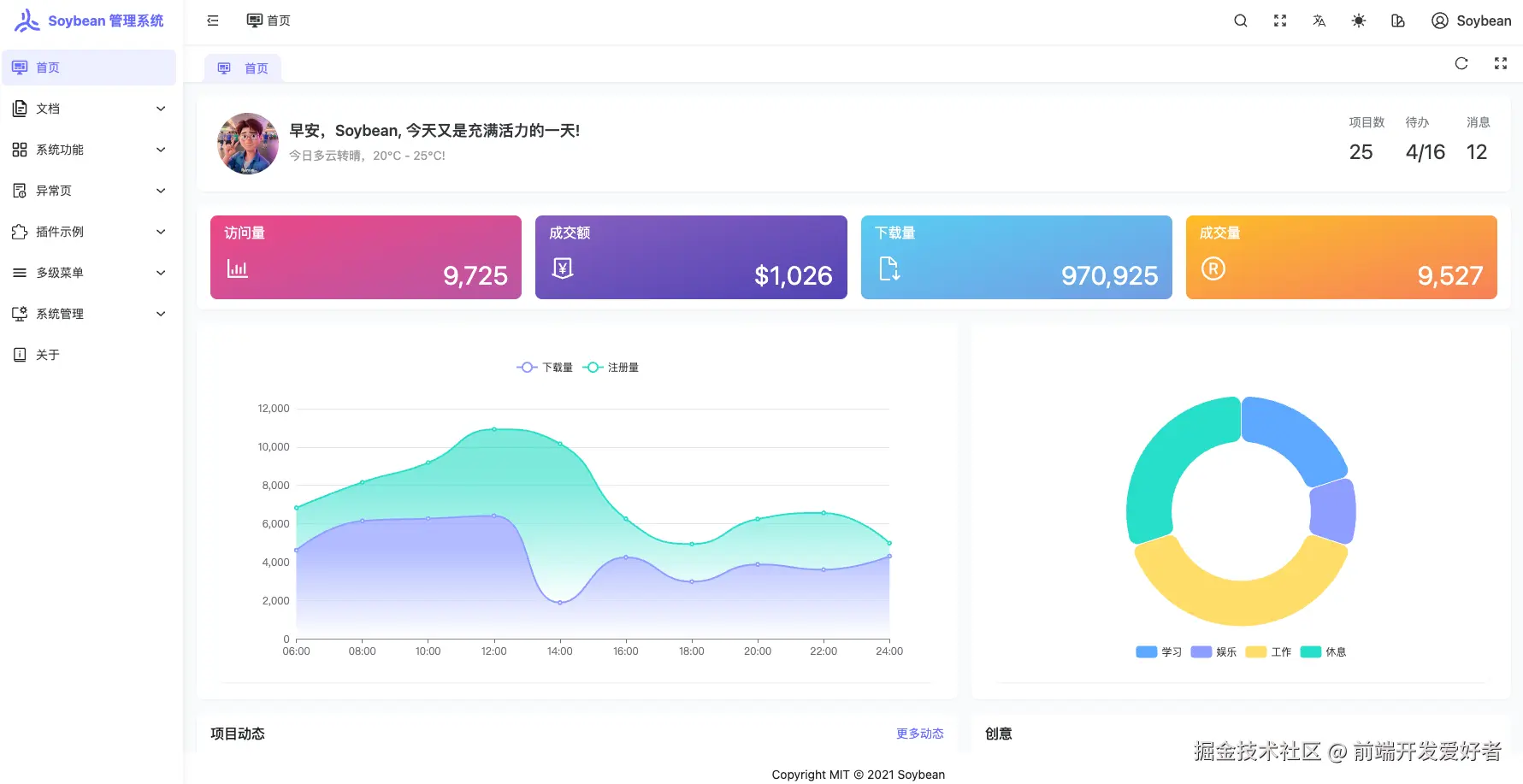Expand the 系统功能 sidebar menu
The height and width of the screenshot is (784, 1523).
click(89, 150)
